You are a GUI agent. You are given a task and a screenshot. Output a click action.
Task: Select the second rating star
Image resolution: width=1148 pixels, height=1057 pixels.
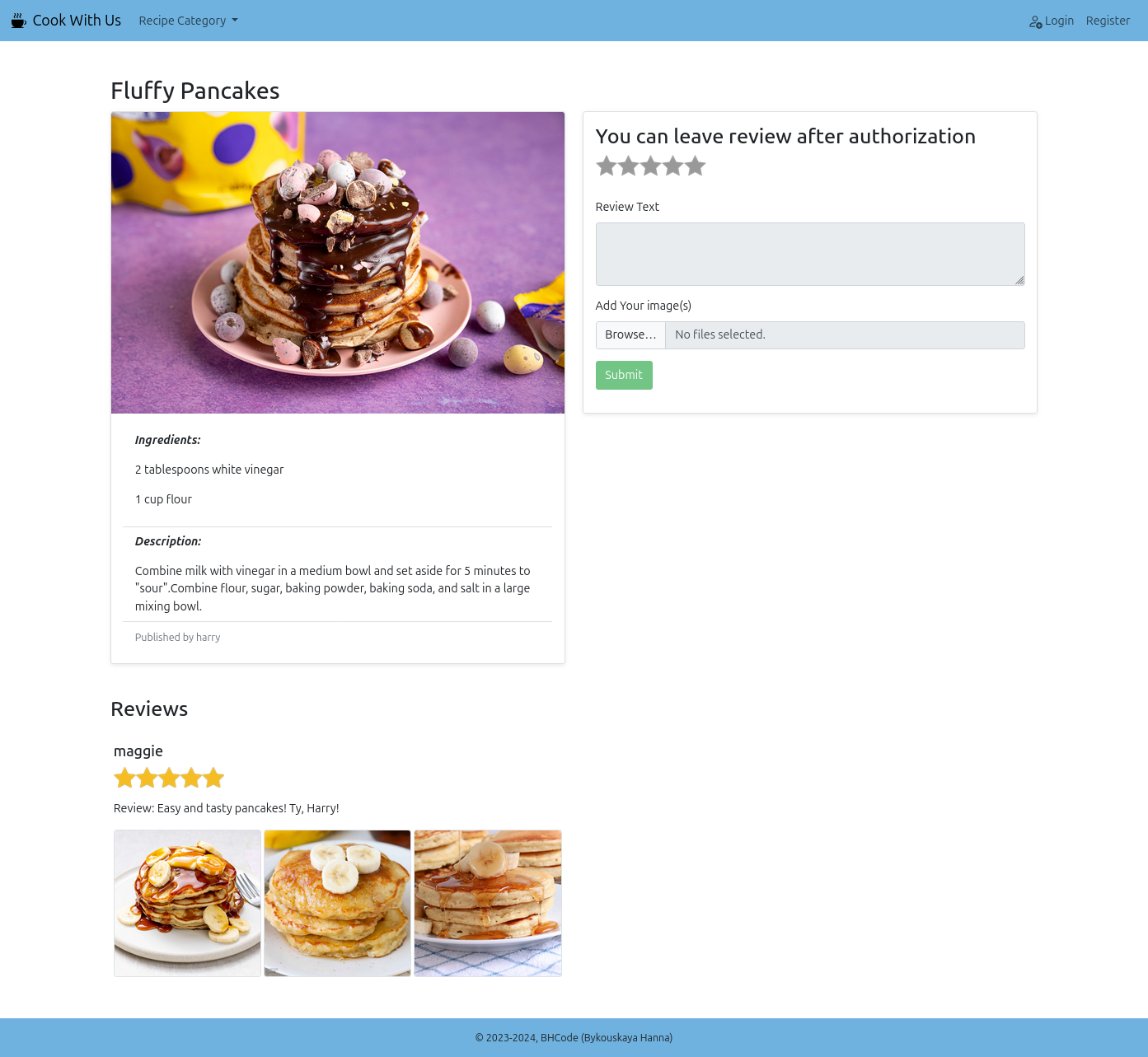coord(629,166)
